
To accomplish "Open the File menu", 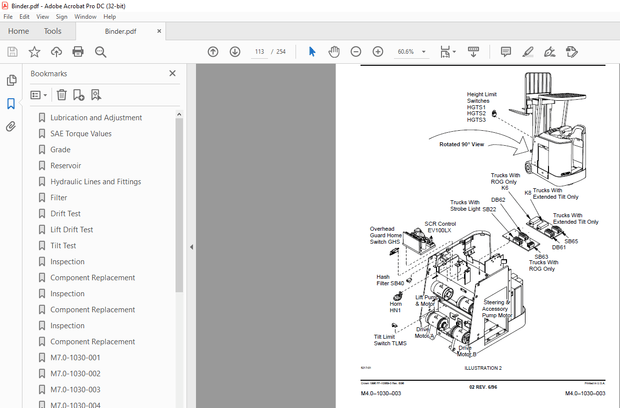I will 8,17.
